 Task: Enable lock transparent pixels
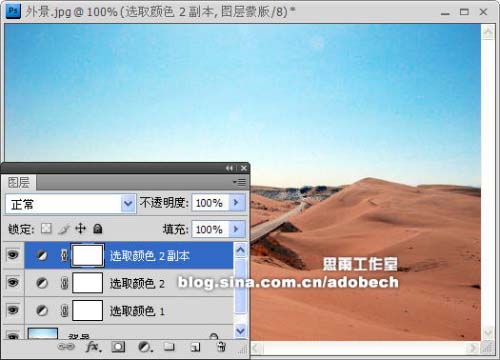[x=46, y=229]
